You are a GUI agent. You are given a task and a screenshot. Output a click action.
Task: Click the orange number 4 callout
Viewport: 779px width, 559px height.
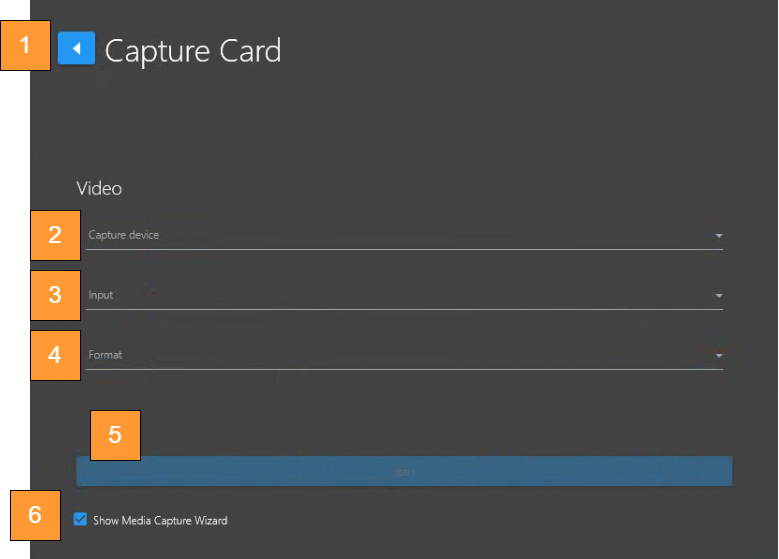coord(55,355)
